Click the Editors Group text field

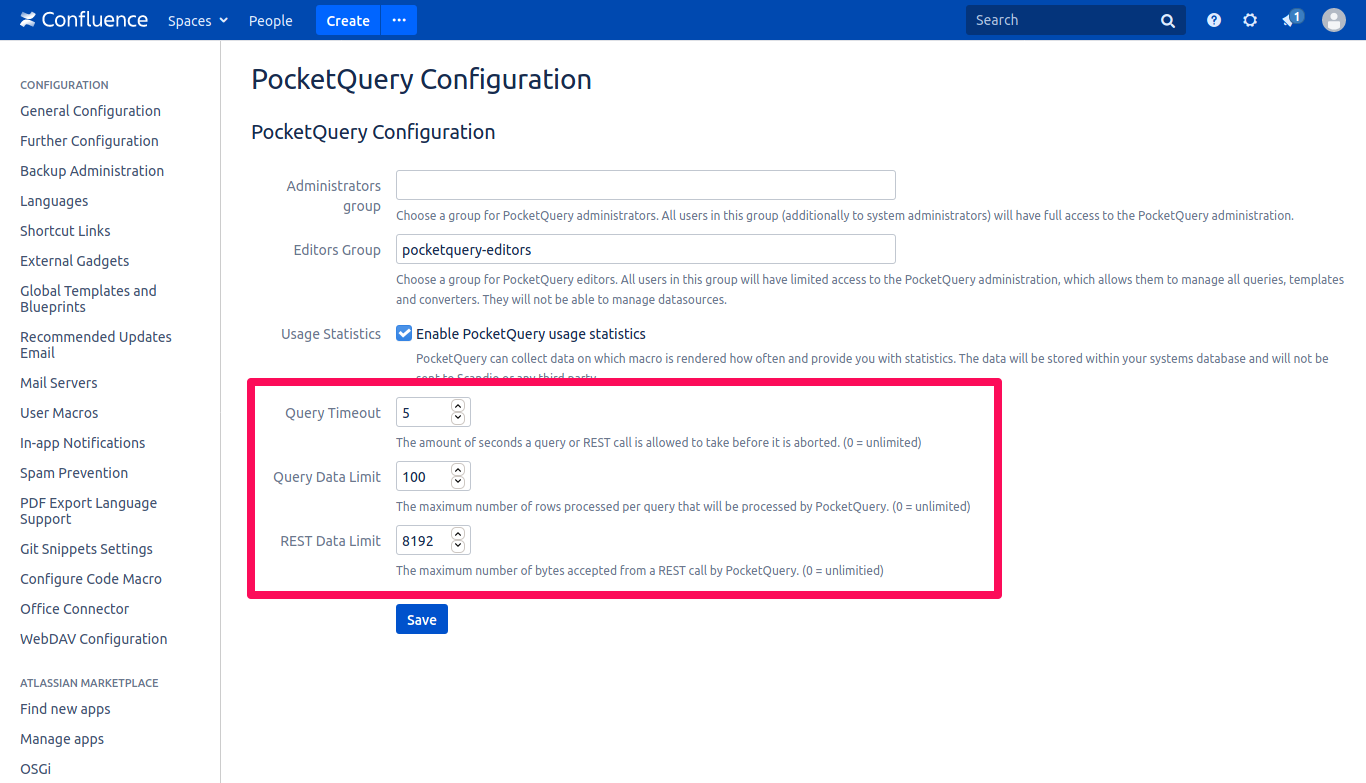click(x=645, y=249)
